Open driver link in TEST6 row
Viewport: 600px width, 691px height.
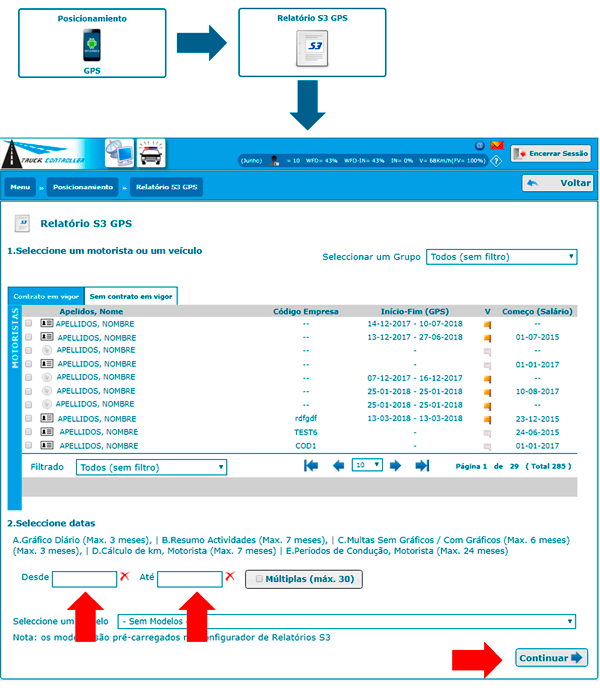pos(99,432)
